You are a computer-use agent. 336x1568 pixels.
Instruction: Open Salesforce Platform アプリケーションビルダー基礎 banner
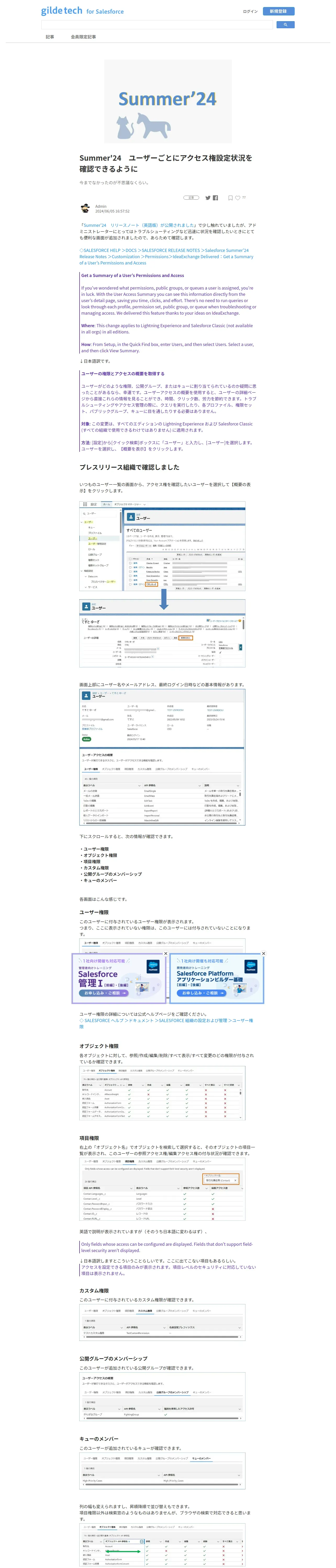tap(216, 978)
